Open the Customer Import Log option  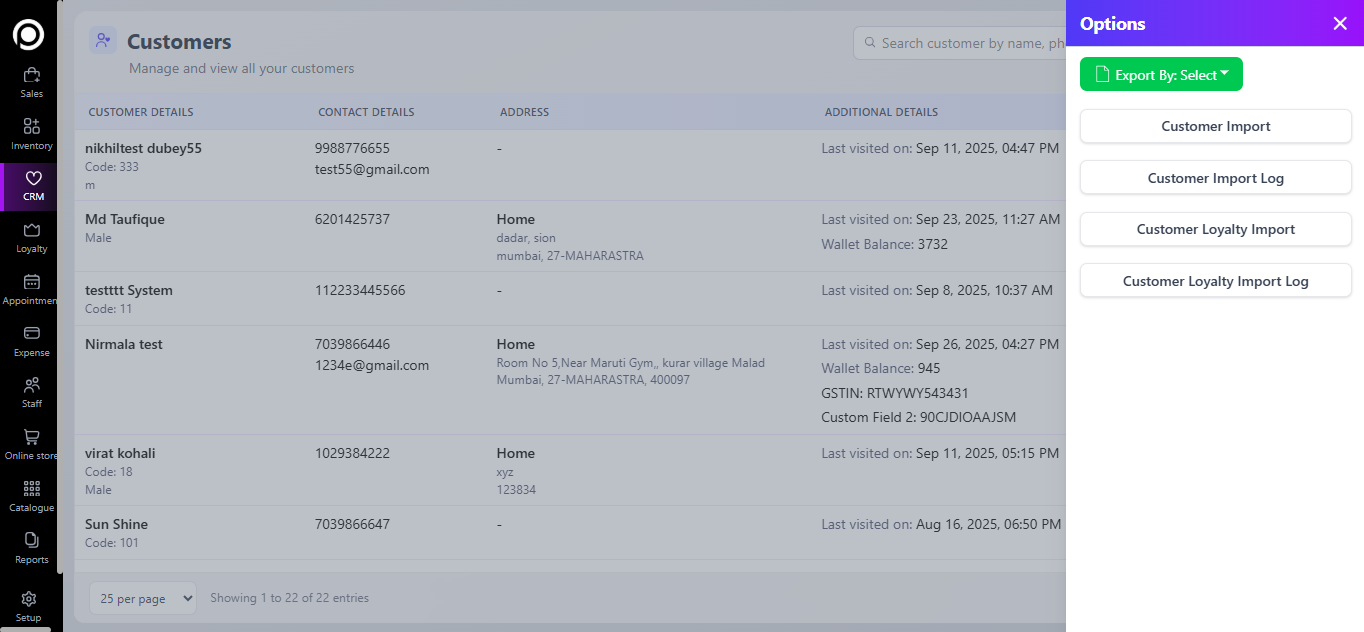tap(1215, 178)
